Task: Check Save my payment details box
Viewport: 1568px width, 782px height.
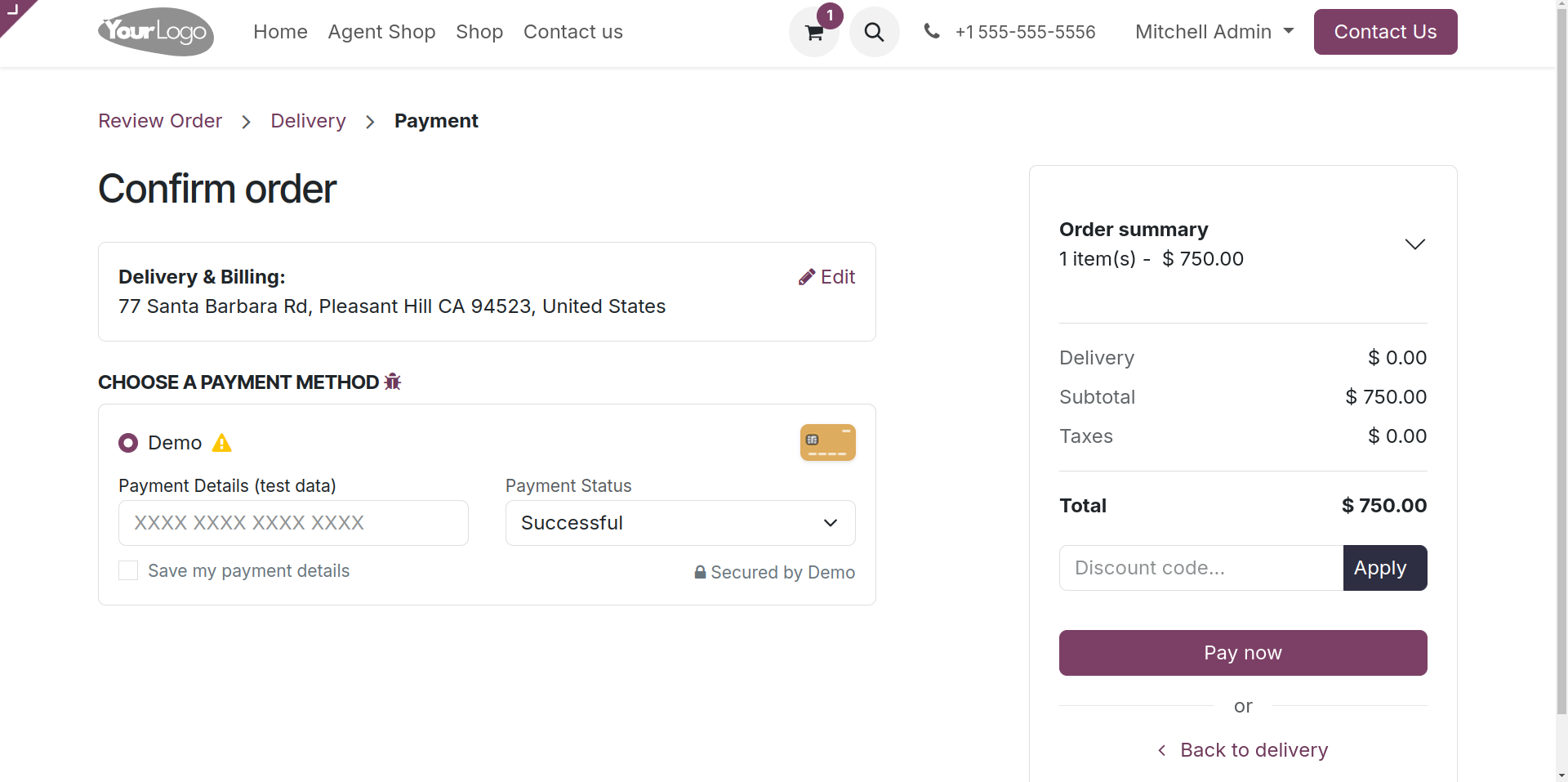Action: tap(128, 570)
